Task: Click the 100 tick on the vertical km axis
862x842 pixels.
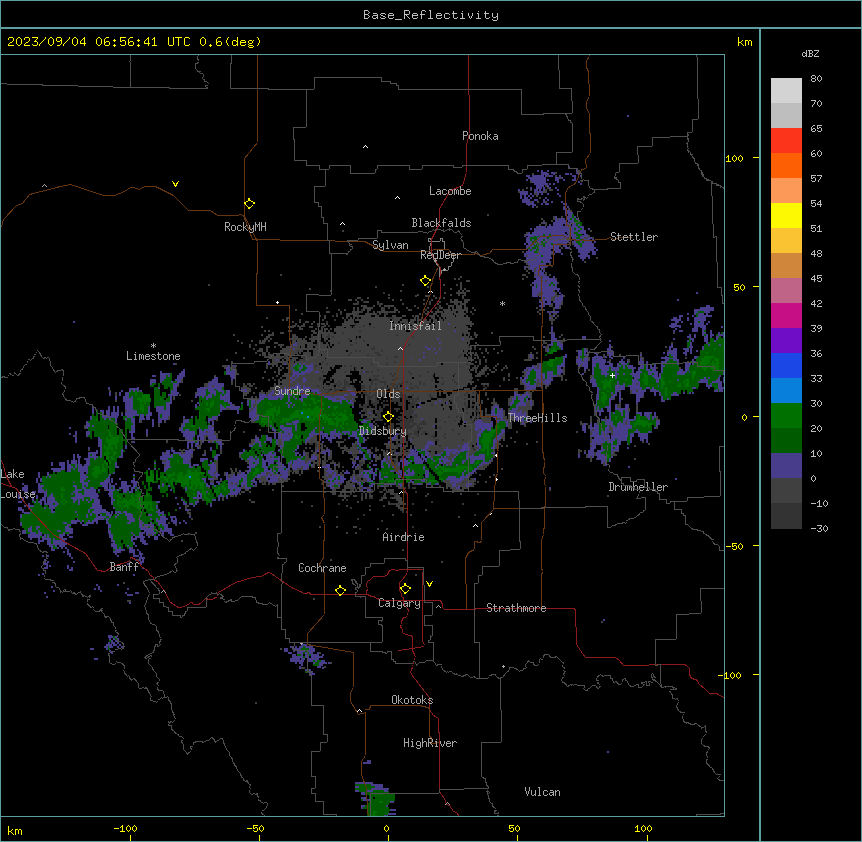Action: (734, 158)
